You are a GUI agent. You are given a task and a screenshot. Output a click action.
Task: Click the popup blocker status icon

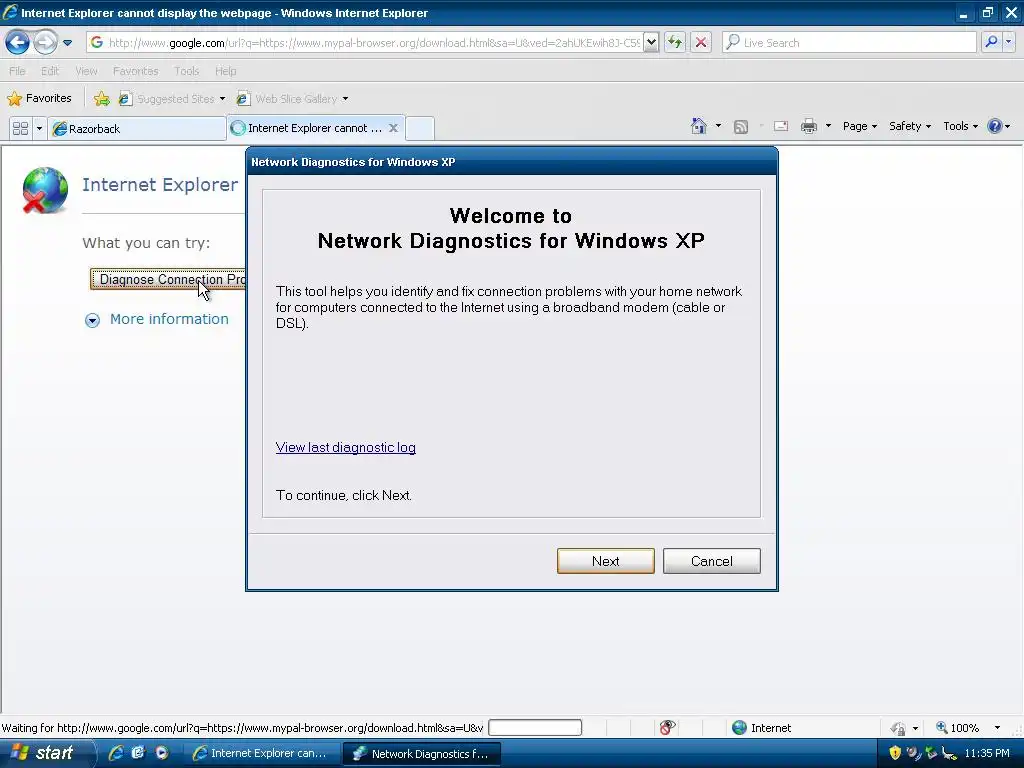[x=667, y=728]
